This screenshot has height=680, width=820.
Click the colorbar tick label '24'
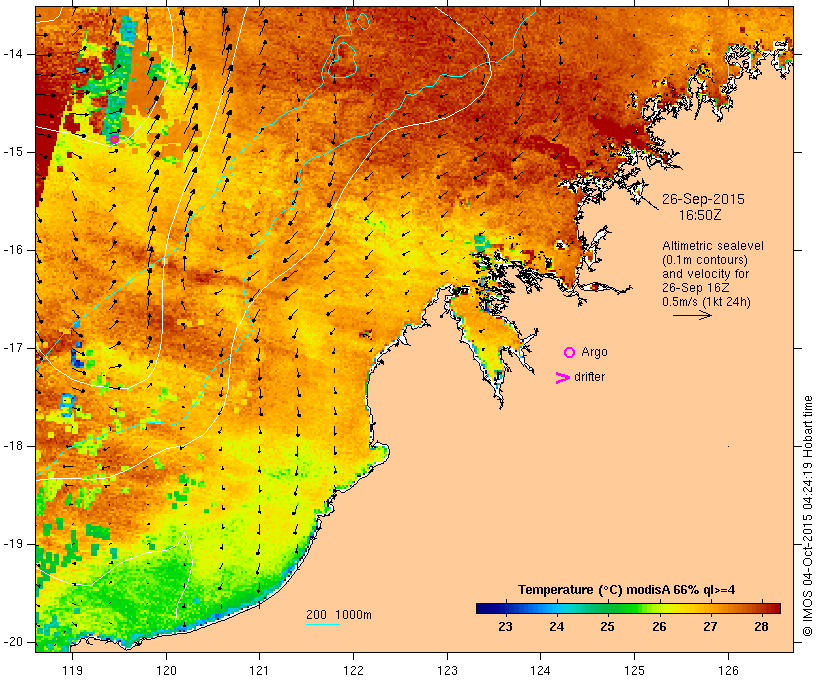(x=556, y=626)
